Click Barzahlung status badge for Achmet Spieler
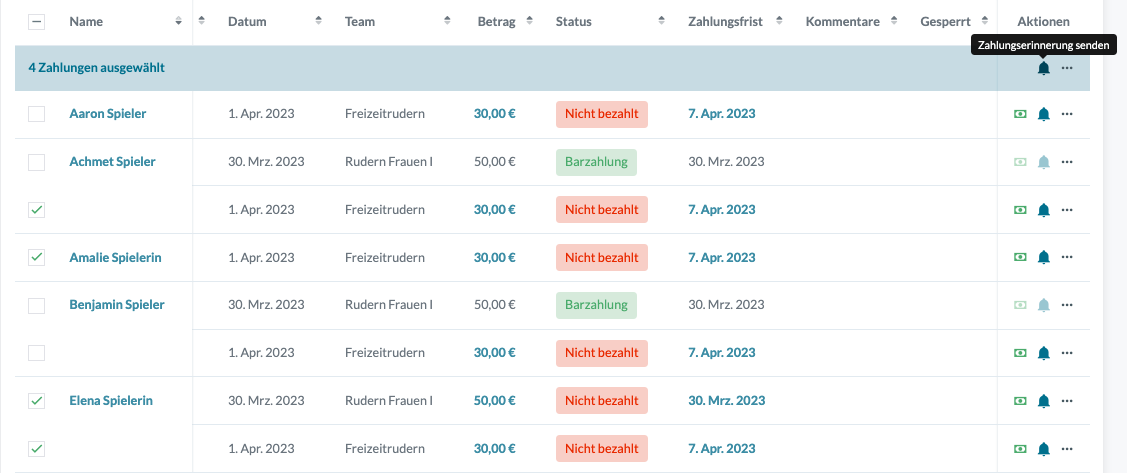 click(596, 162)
